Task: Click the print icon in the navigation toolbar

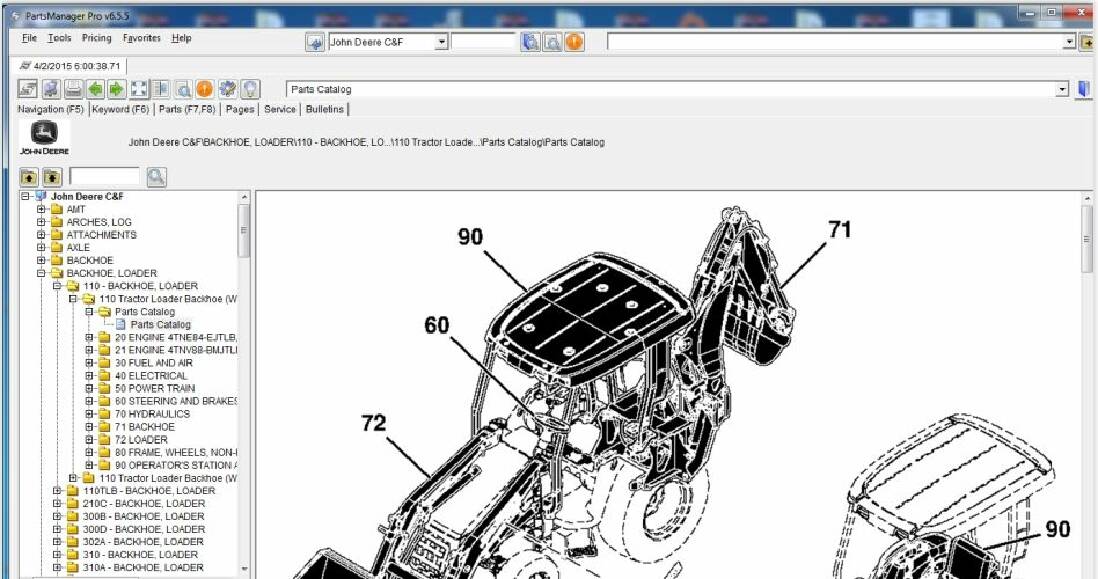Action: [x=73, y=89]
